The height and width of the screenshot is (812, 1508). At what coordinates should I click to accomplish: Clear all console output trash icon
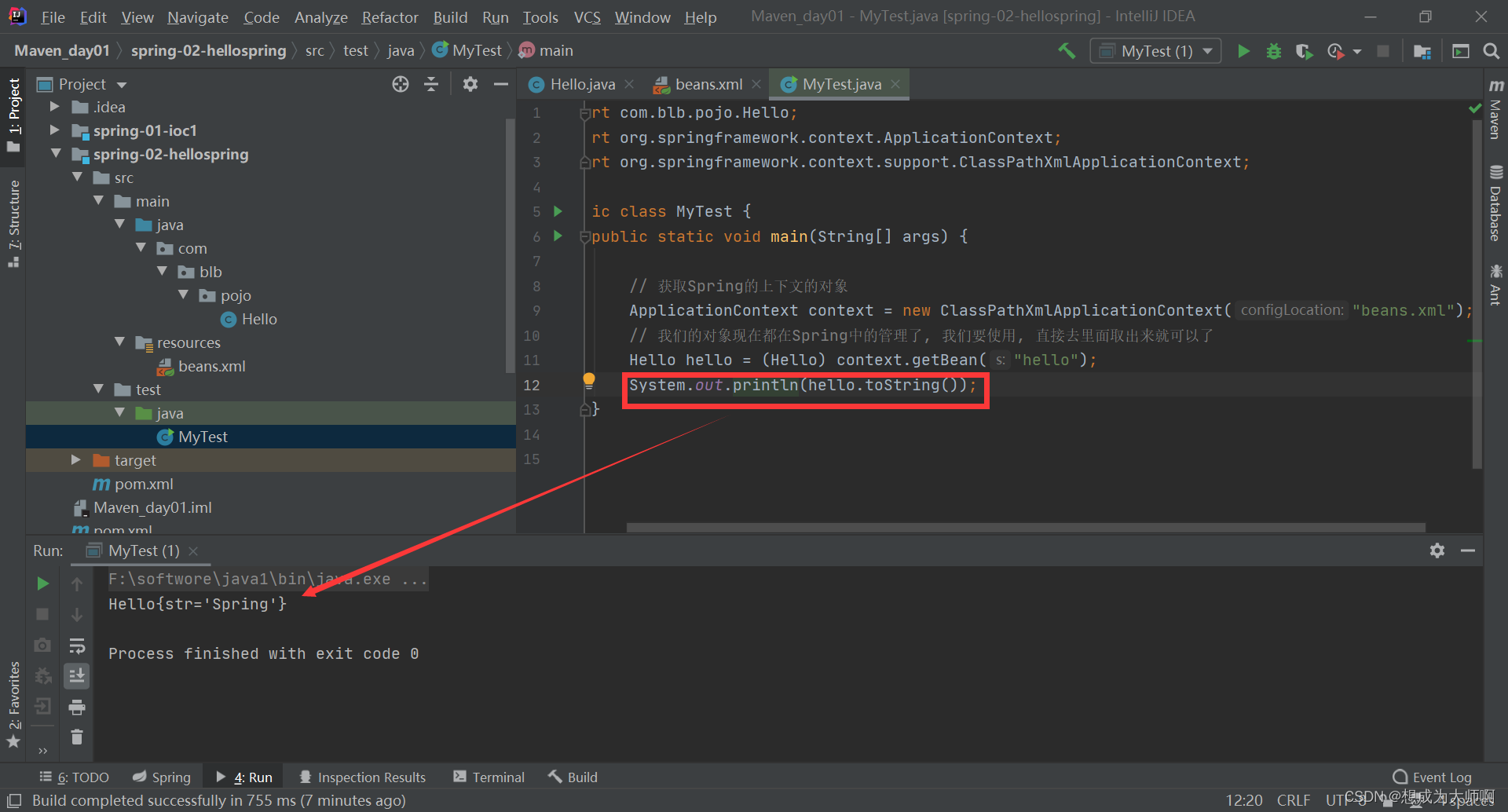pos(77,737)
